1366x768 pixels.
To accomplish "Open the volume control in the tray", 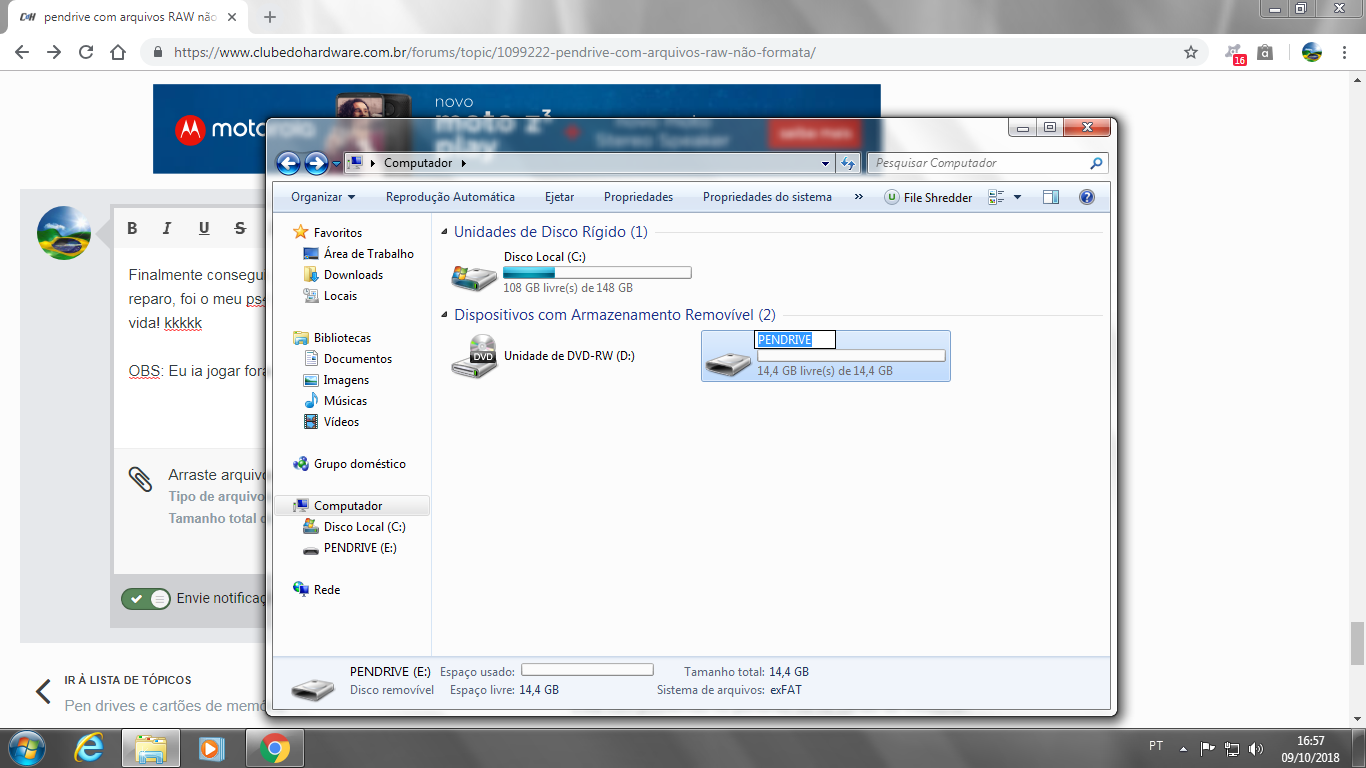I will coord(1256,748).
